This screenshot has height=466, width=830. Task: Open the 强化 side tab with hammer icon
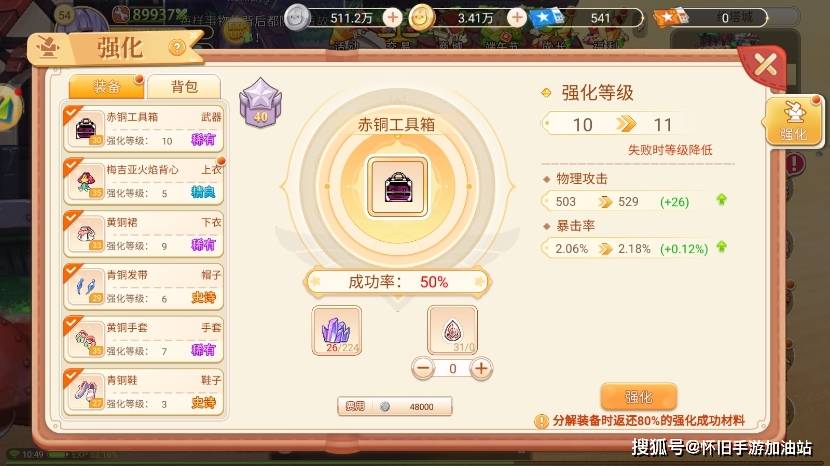pyautogui.click(x=793, y=122)
